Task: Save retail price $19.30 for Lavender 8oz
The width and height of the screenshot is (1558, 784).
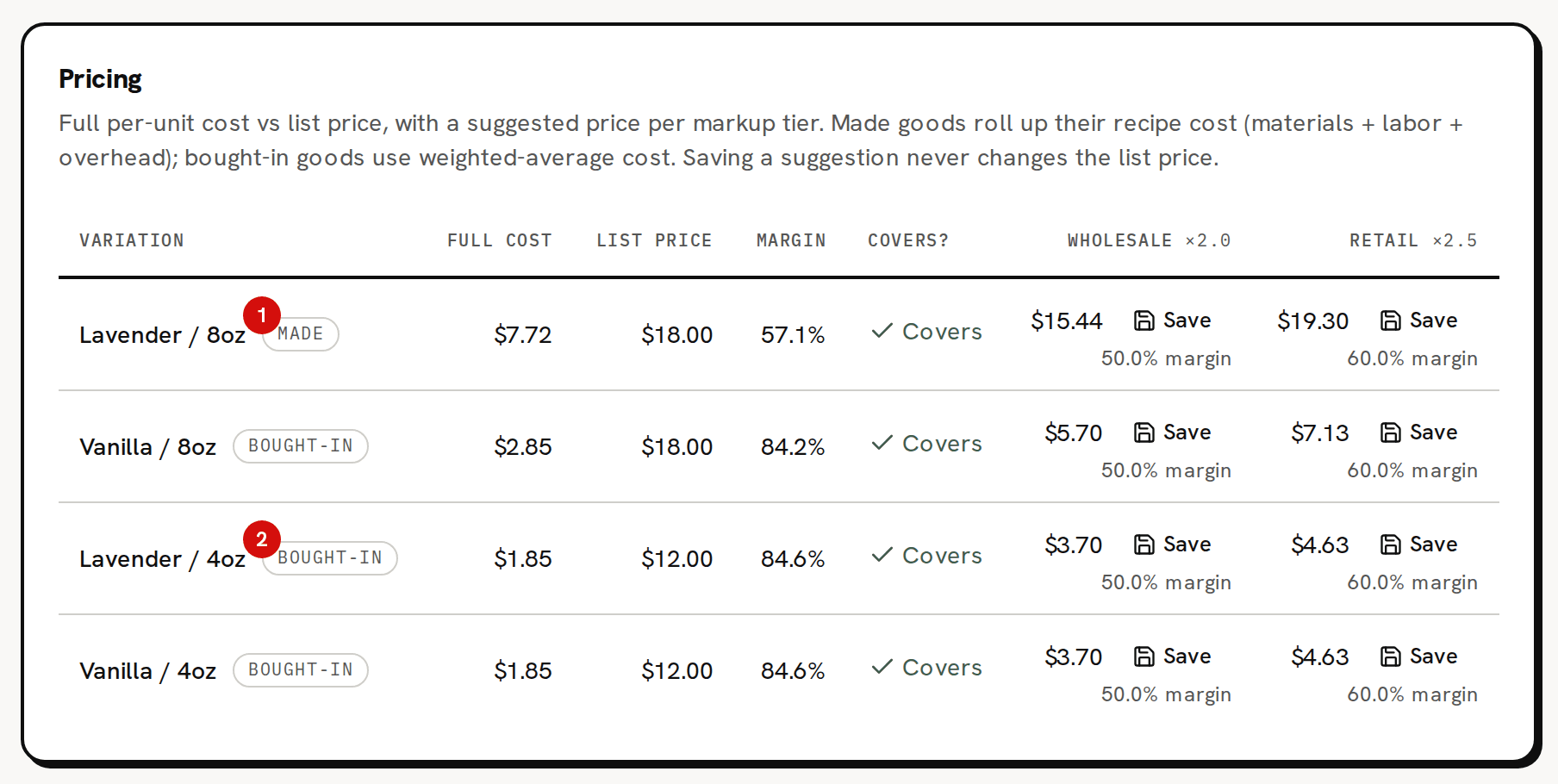Action: click(x=1418, y=320)
